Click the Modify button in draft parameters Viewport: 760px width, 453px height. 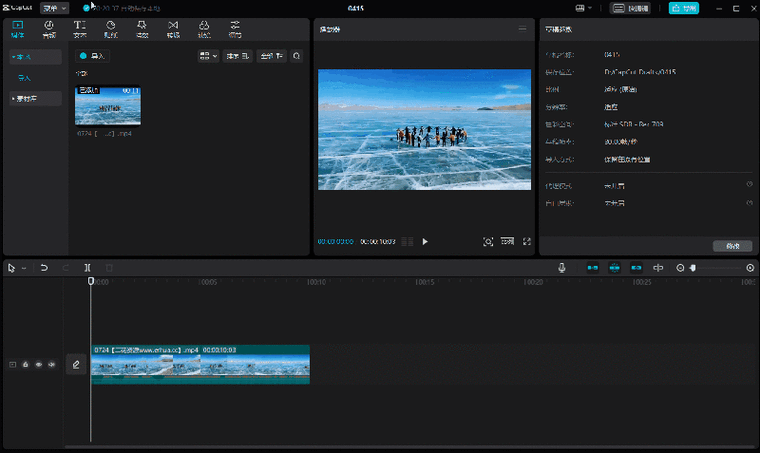732,246
